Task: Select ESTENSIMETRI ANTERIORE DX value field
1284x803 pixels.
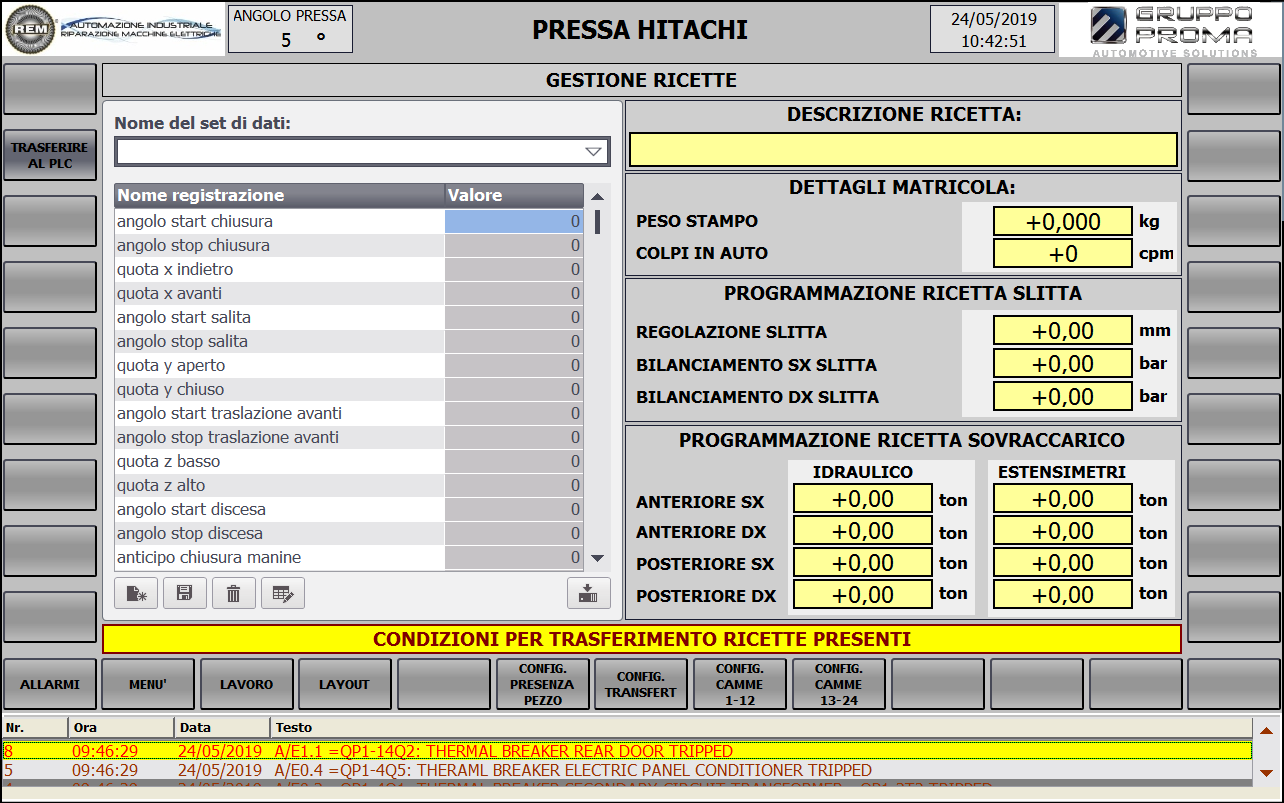Action: pos(1063,531)
